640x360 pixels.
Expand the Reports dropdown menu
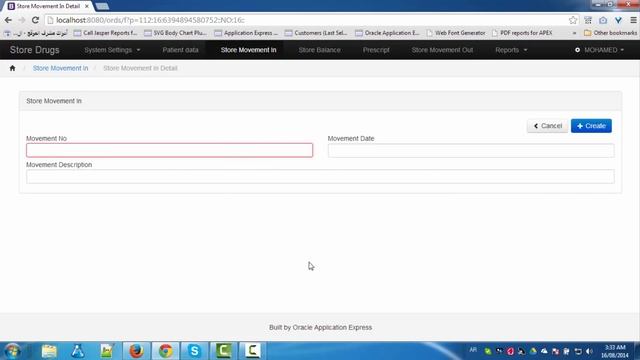tap(511, 50)
